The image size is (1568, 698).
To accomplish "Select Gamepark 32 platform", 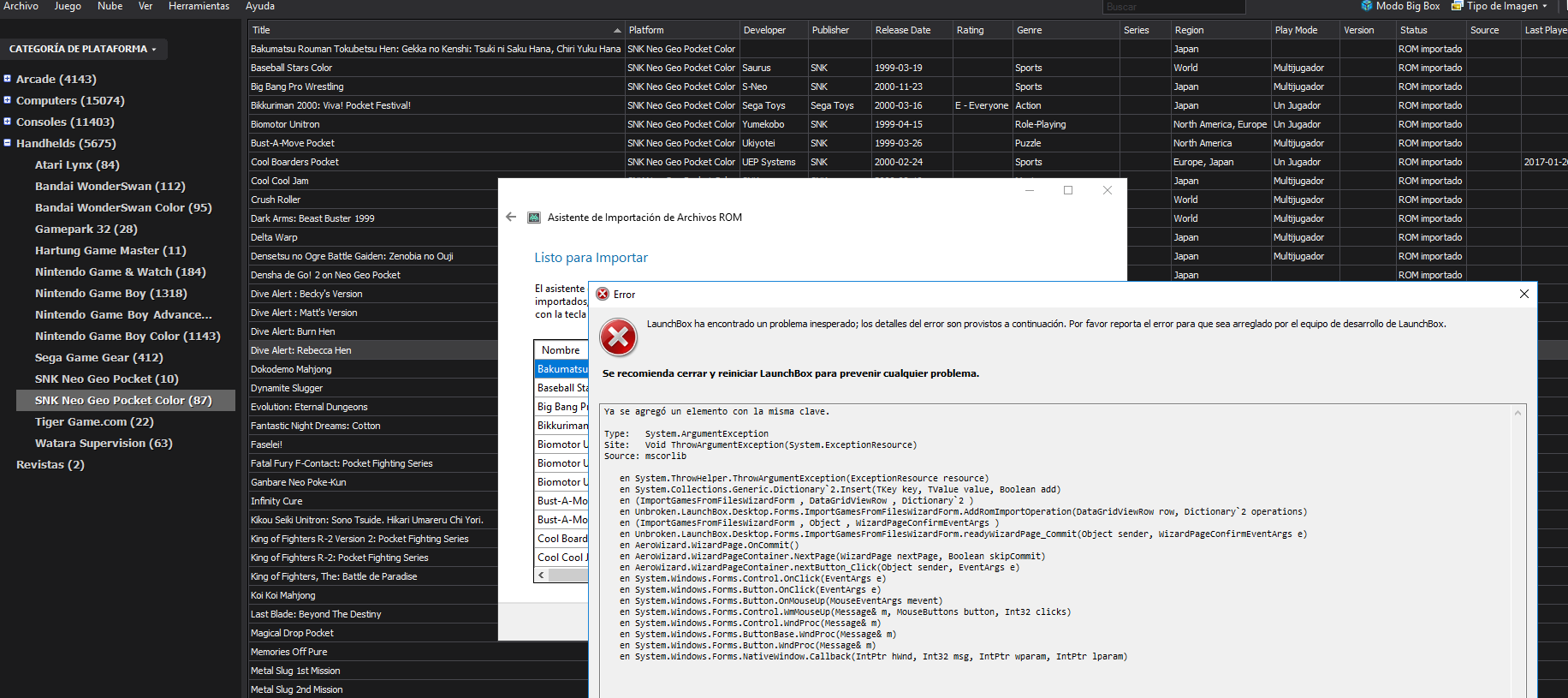I will point(86,229).
